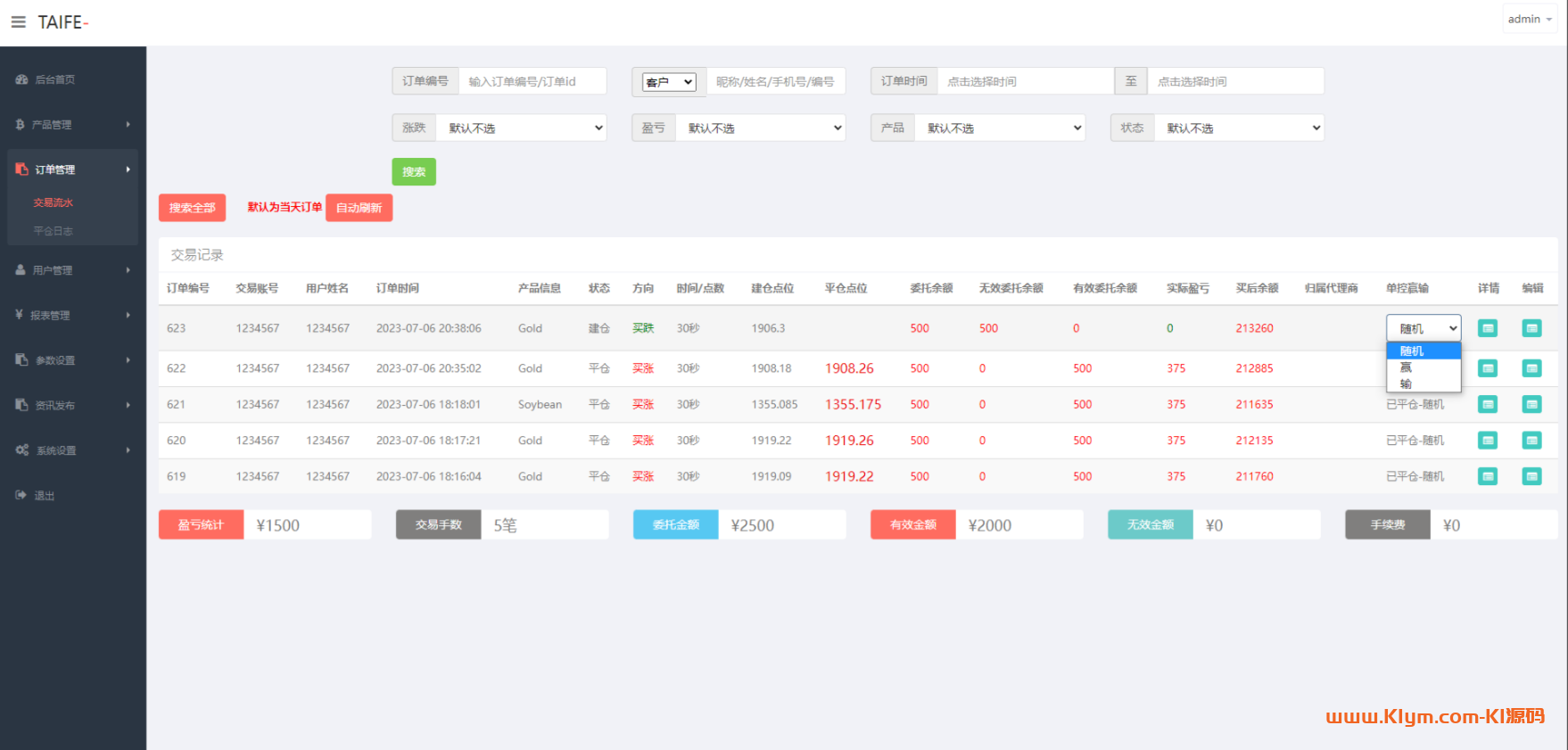The image size is (1568, 750).
Task: Open 平仓日志 submenu item
Action: [x=54, y=231]
